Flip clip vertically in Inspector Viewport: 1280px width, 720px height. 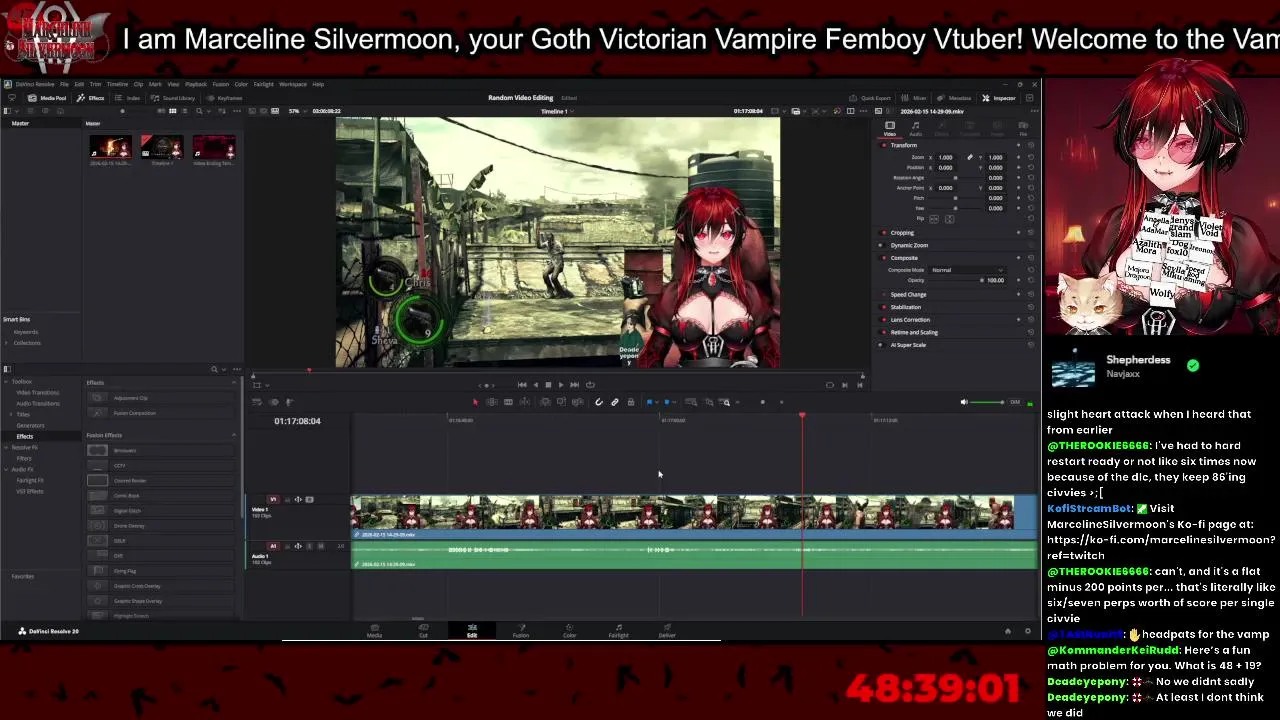(x=949, y=219)
